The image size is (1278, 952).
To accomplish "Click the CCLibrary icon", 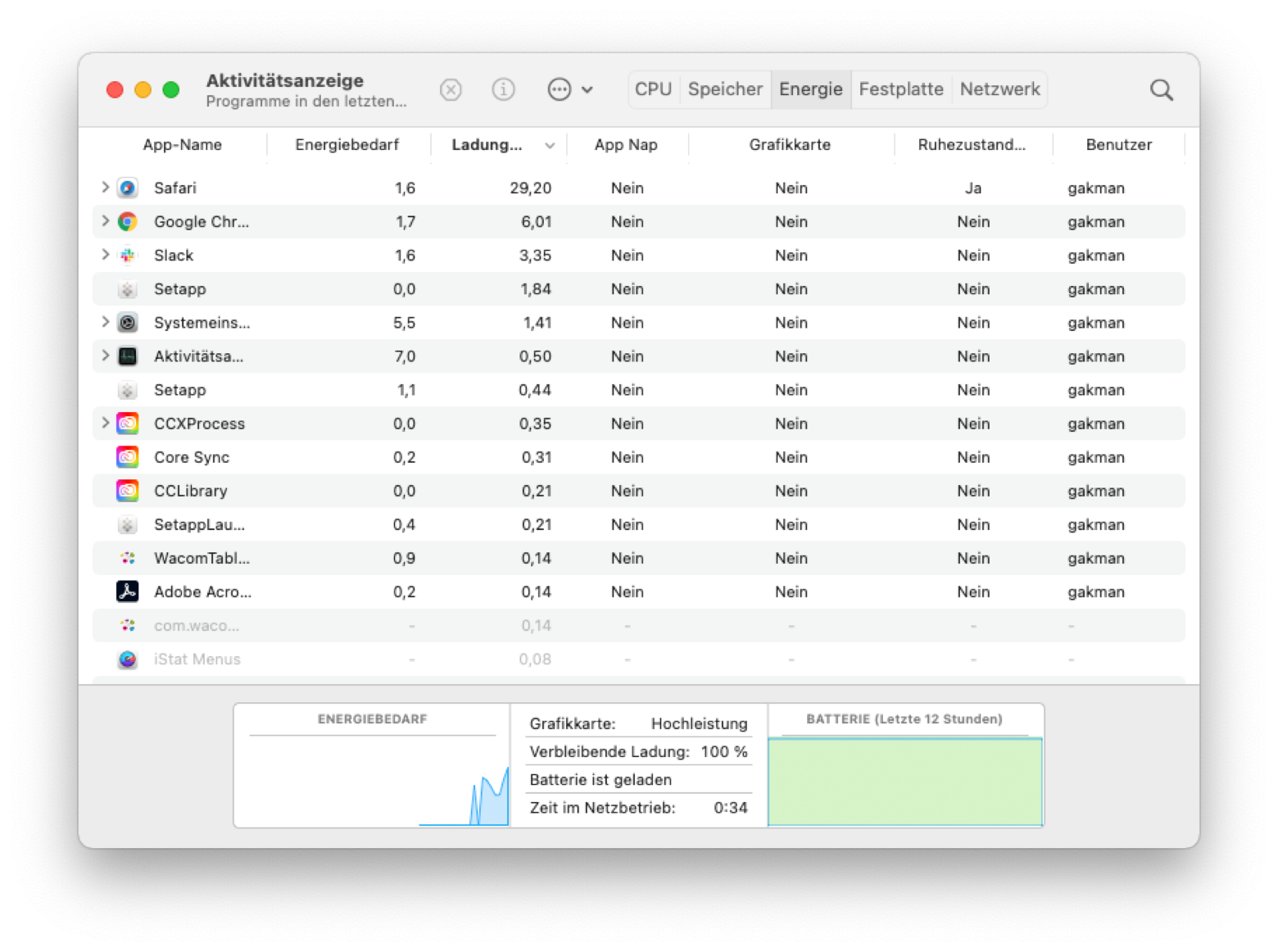I will click(127, 491).
